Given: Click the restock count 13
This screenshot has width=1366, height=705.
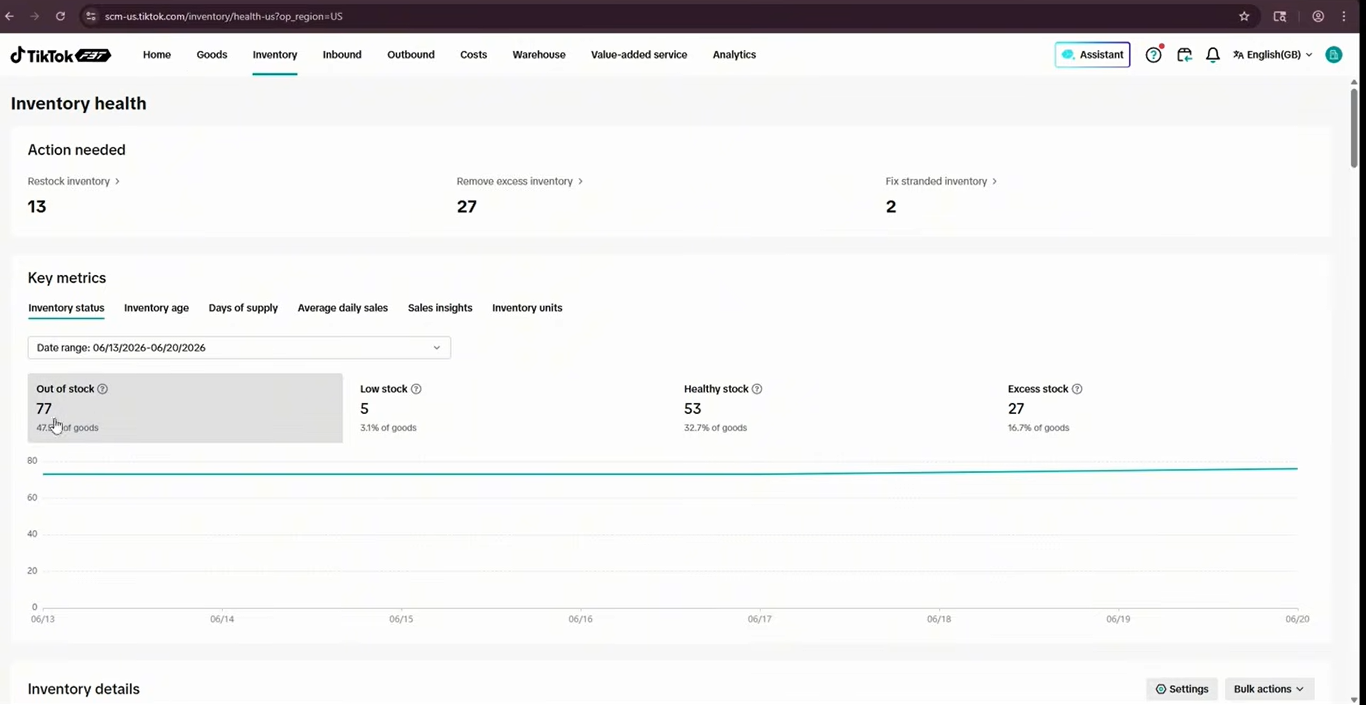Looking at the screenshot, I should pos(37,207).
